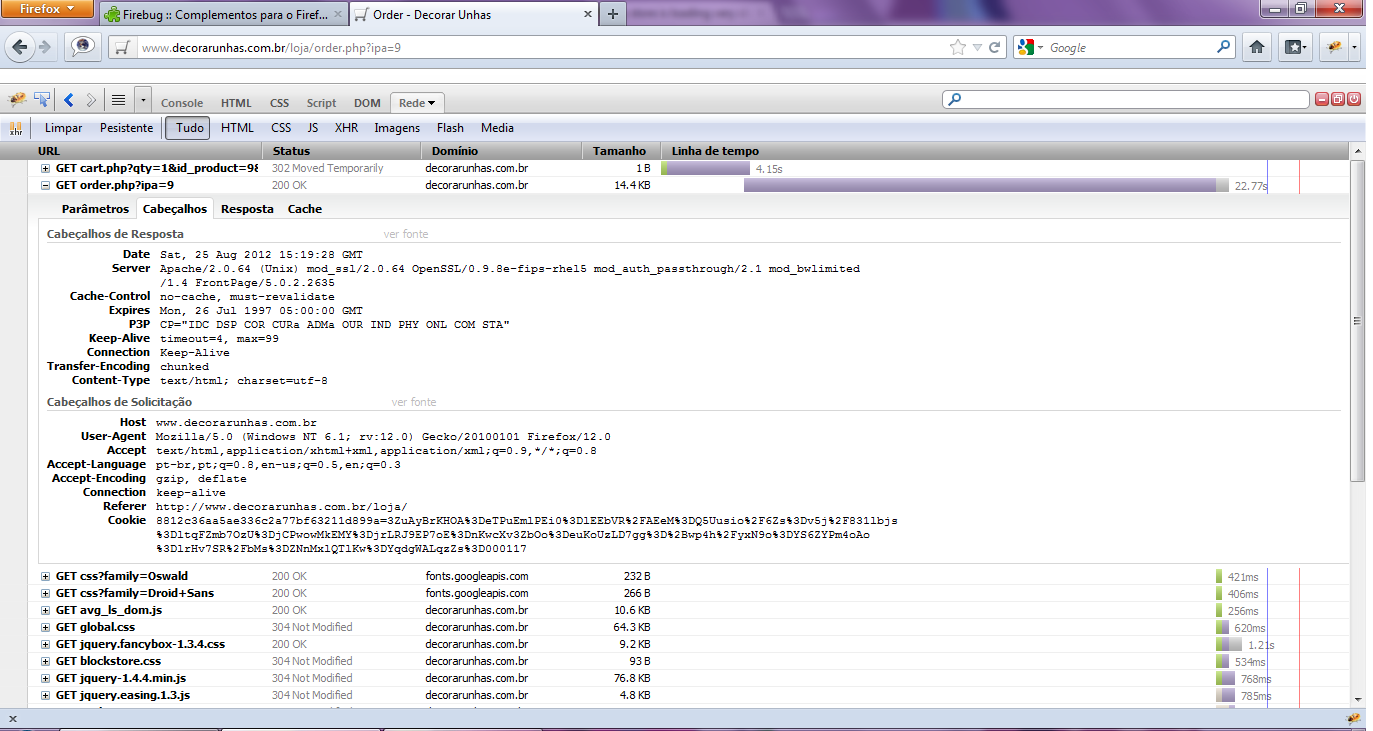Viewport: 1373px width, 731px height.
Task: Bookmark this page with the star icon
Action: pos(957,47)
